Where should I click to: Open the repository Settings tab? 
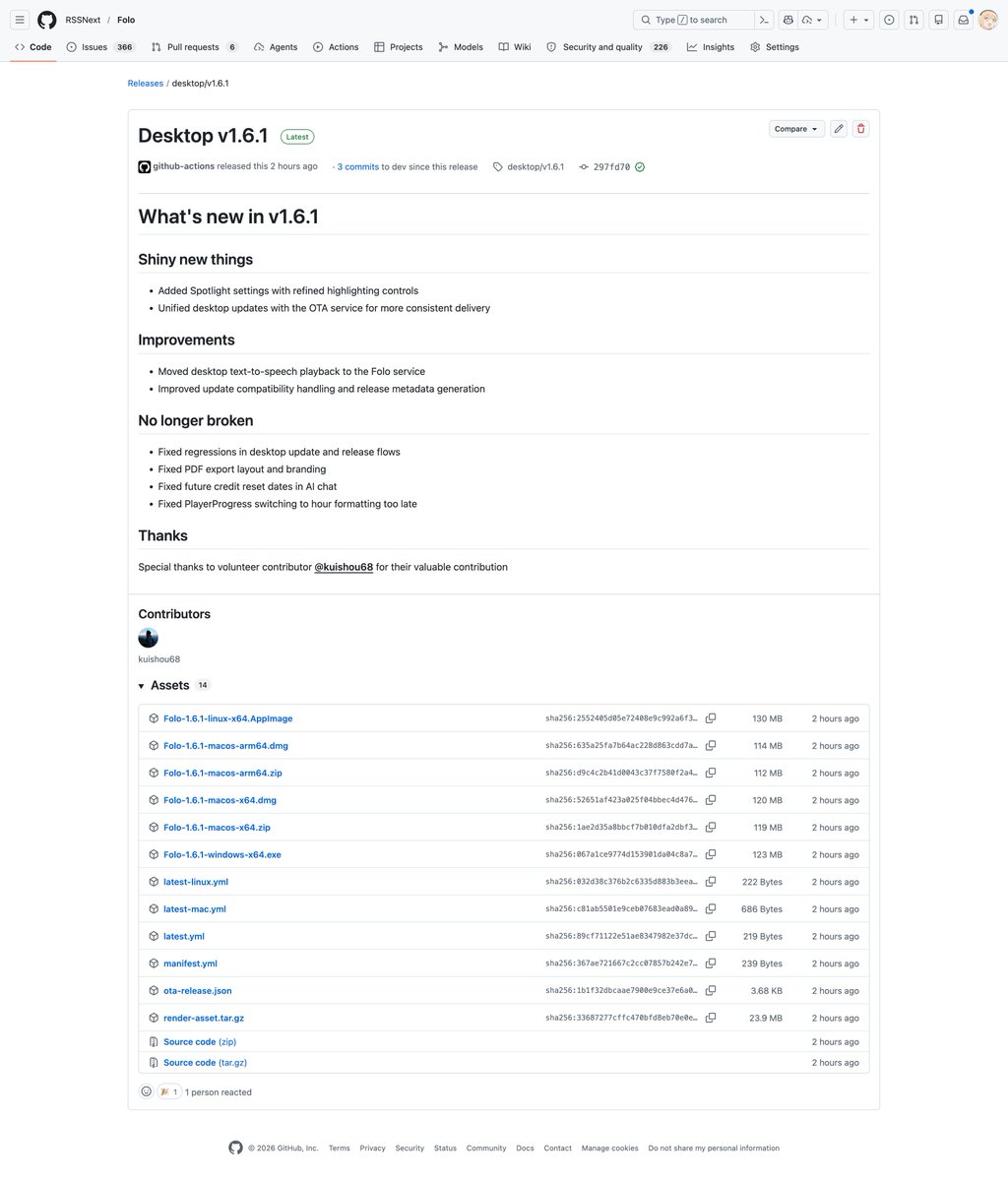tap(775, 47)
